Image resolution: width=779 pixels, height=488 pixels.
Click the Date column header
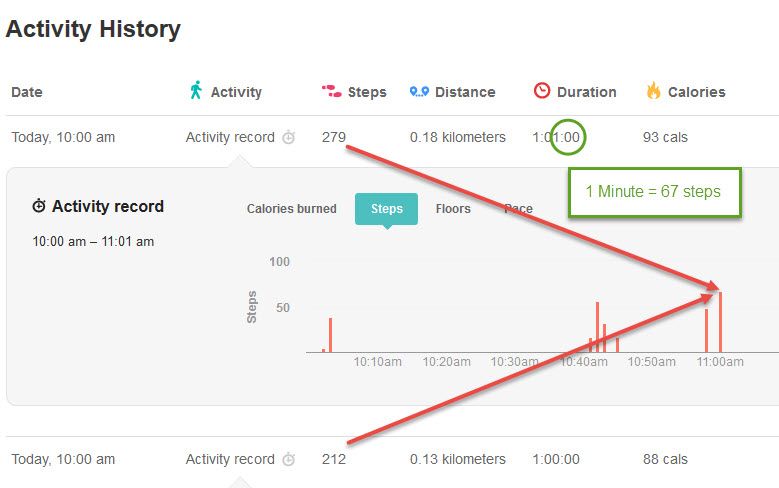[27, 92]
